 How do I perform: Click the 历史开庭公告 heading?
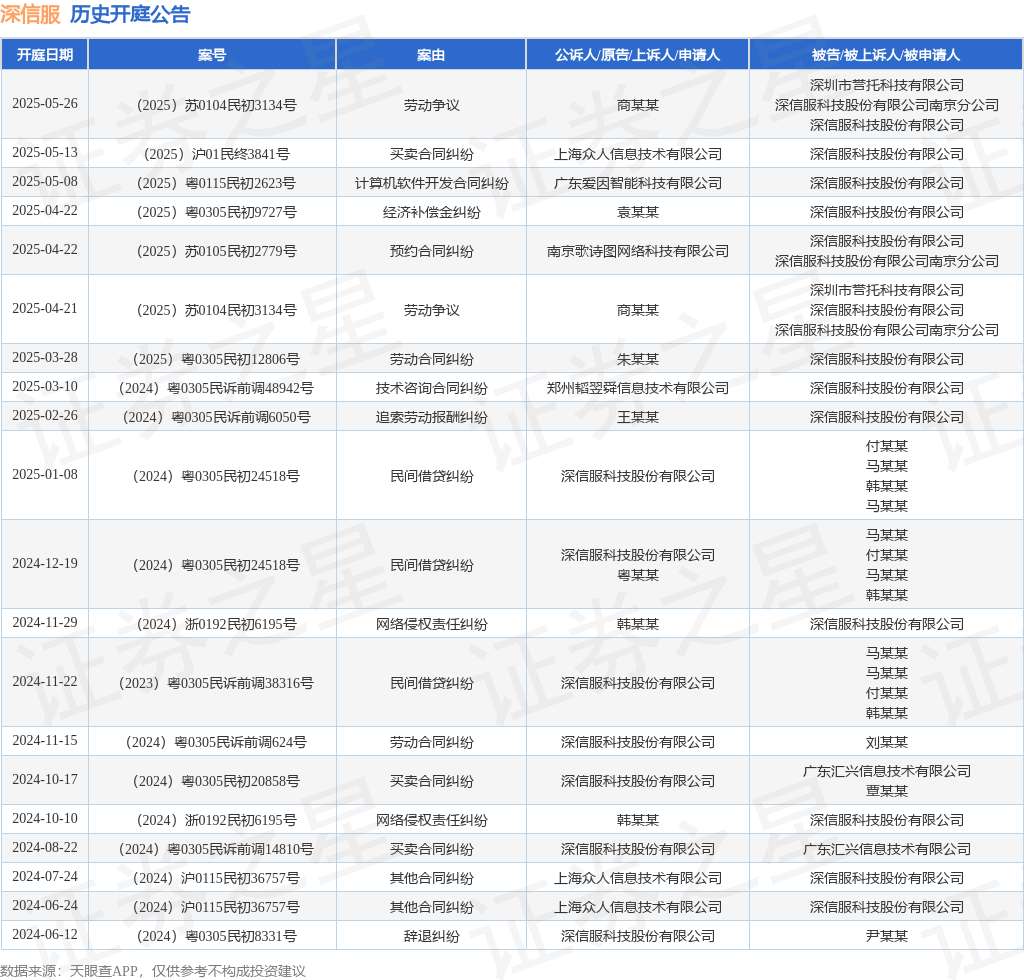[130, 14]
